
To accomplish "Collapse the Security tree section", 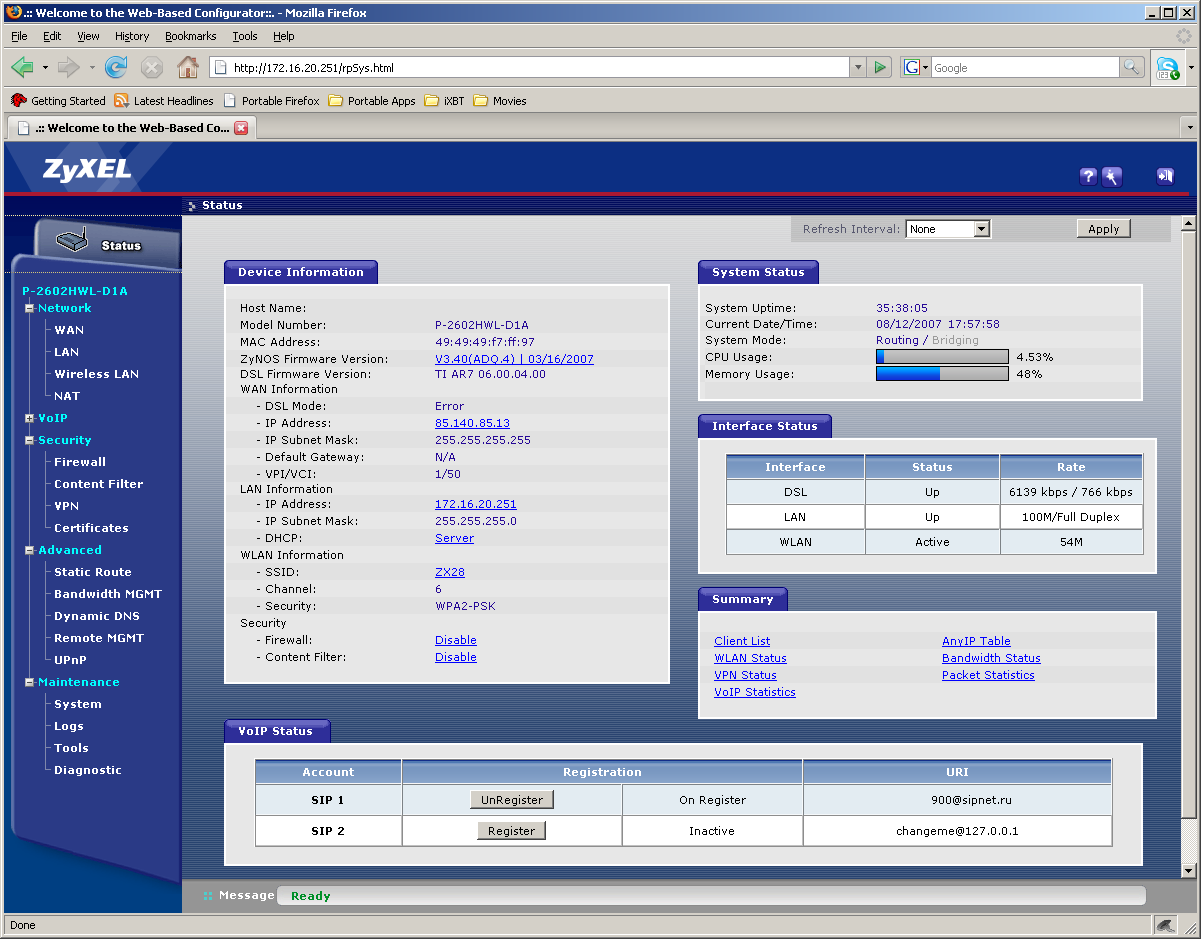I will pyautogui.click(x=30, y=440).
